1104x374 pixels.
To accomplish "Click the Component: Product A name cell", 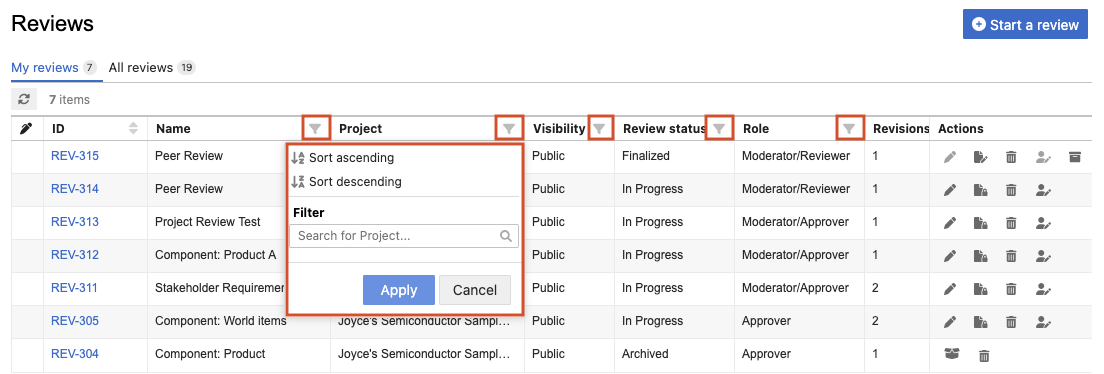I will (215, 255).
